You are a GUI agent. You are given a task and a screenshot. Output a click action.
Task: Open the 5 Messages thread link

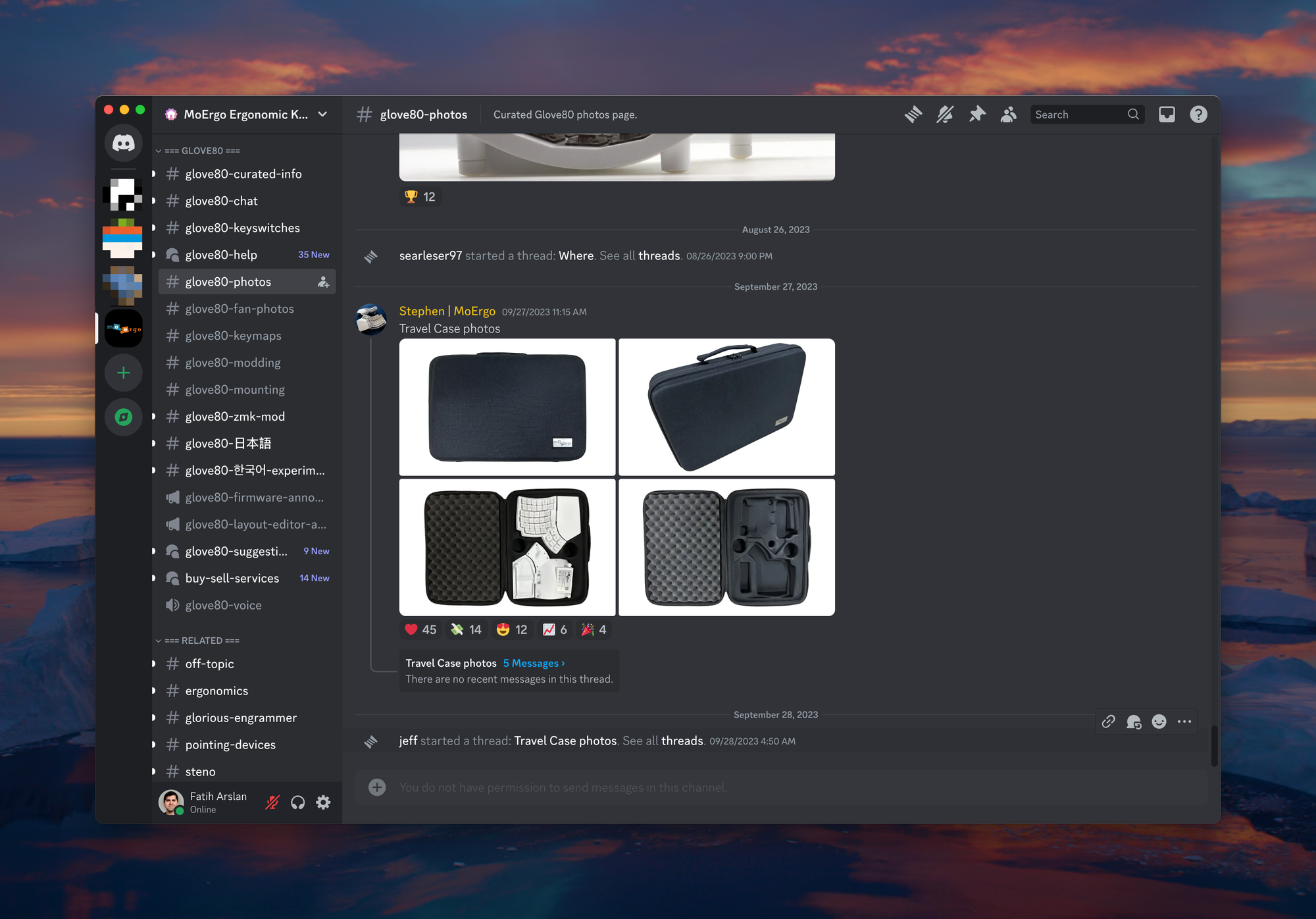tap(534, 664)
